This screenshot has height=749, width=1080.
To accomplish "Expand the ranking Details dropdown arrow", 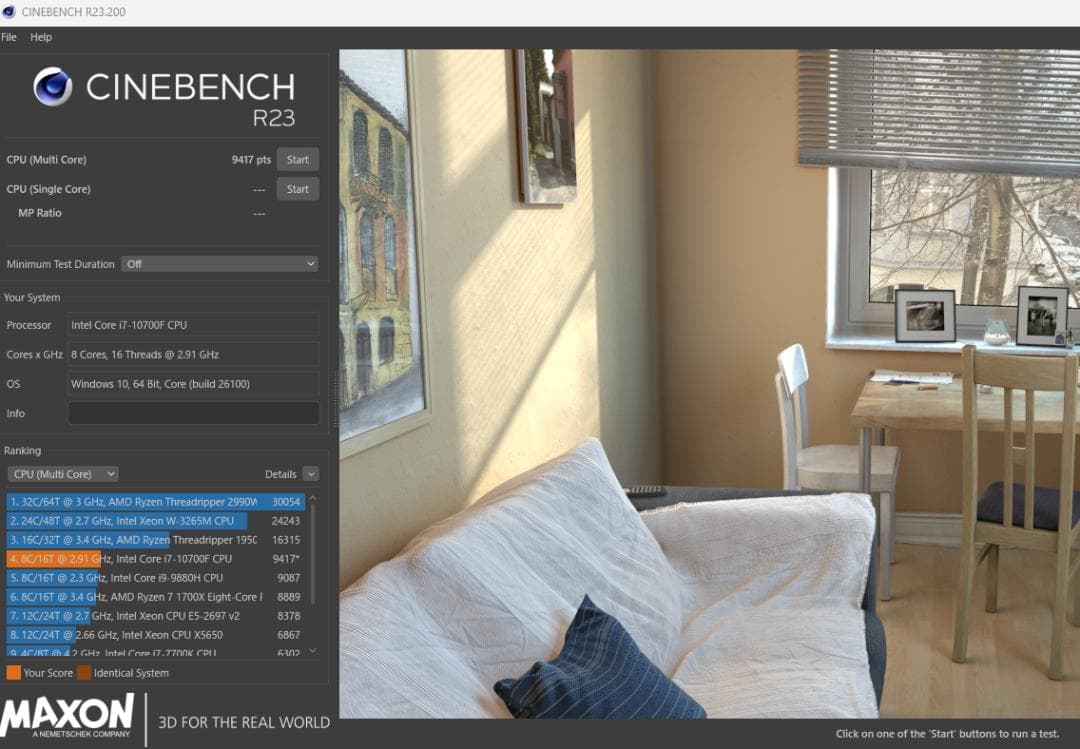I will coord(311,474).
